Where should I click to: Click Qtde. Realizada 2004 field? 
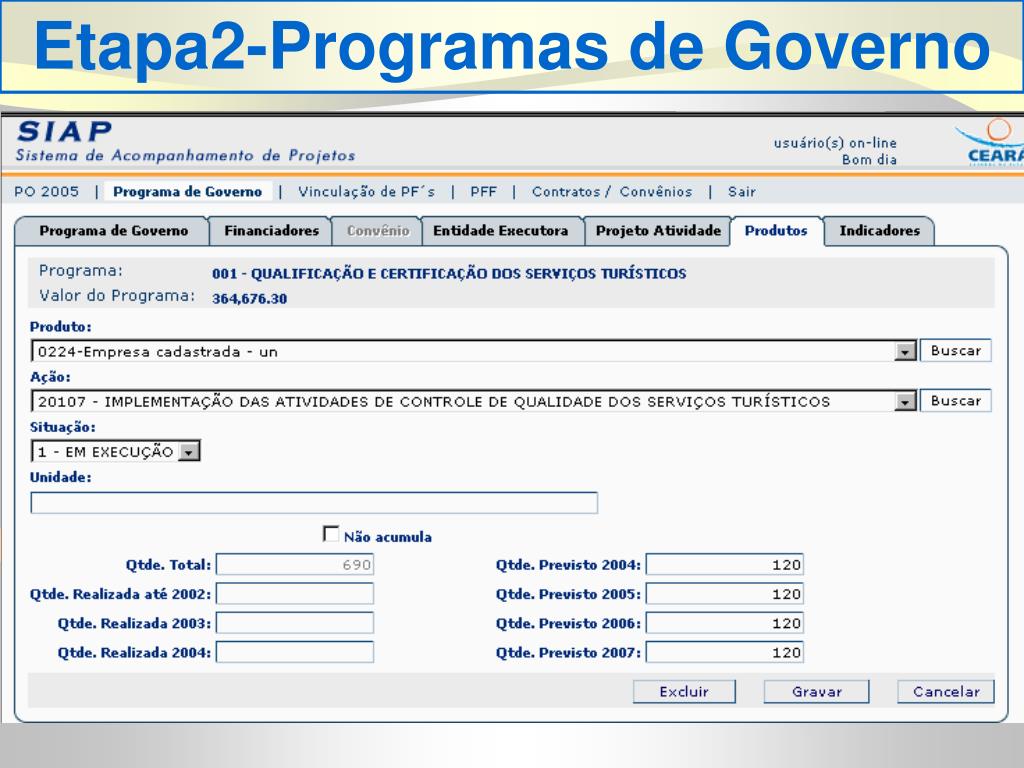(x=295, y=652)
